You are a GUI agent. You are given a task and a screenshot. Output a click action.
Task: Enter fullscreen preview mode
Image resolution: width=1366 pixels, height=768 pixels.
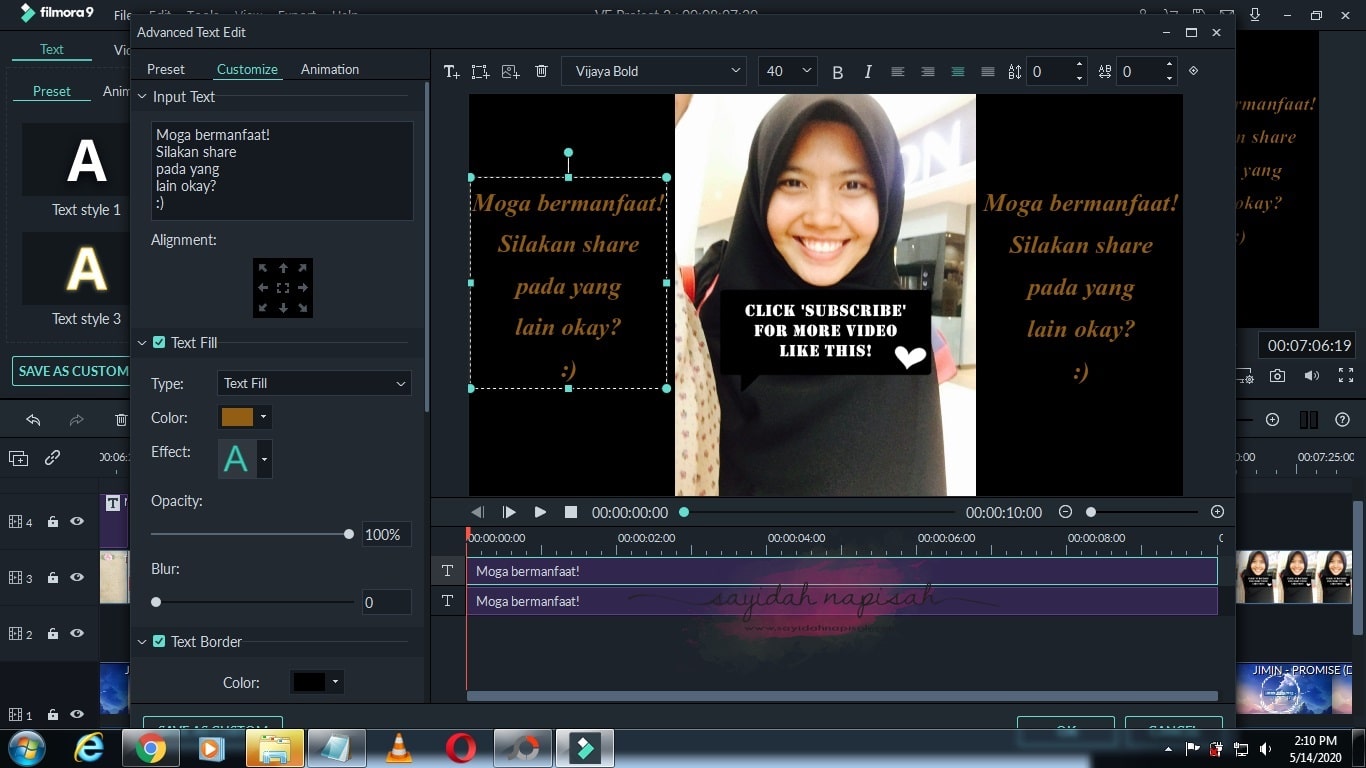click(x=1344, y=375)
